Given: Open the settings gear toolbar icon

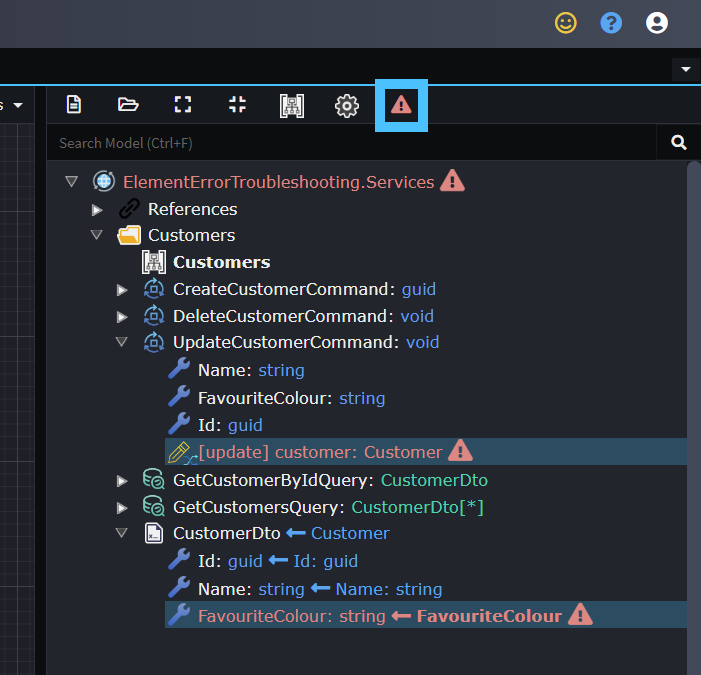Looking at the screenshot, I should point(346,106).
